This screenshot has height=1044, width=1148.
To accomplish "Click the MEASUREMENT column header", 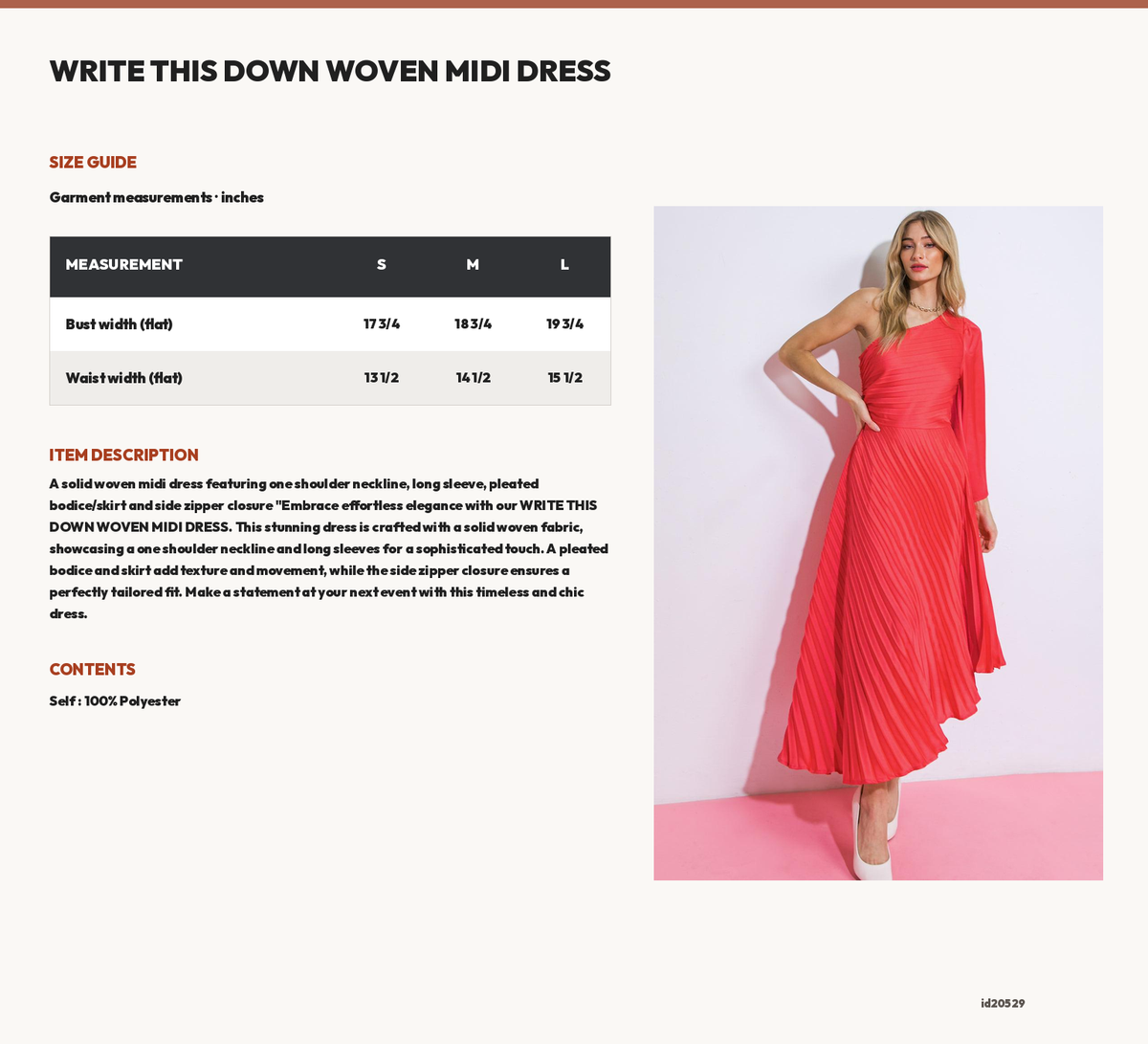I will tap(123, 265).
